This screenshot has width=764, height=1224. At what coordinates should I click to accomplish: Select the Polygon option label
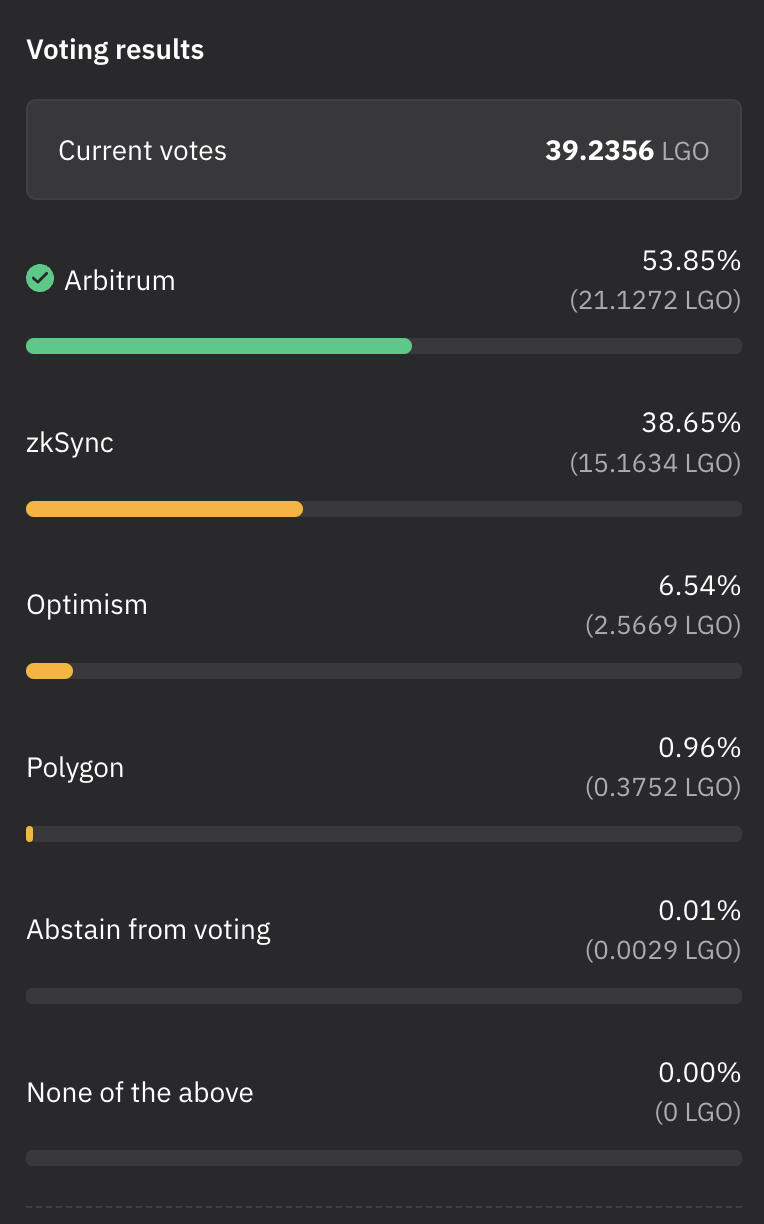75,768
